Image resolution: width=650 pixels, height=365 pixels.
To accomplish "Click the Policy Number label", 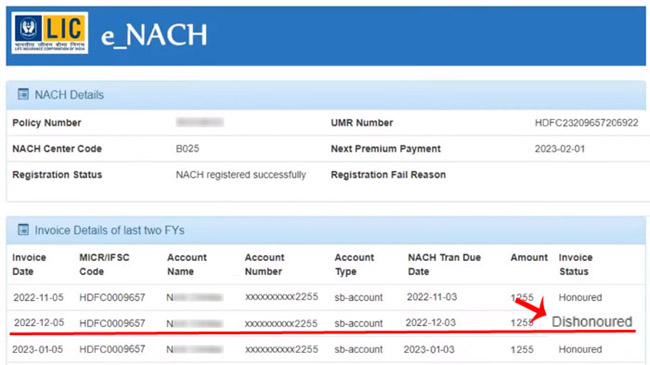I will point(46,123).
